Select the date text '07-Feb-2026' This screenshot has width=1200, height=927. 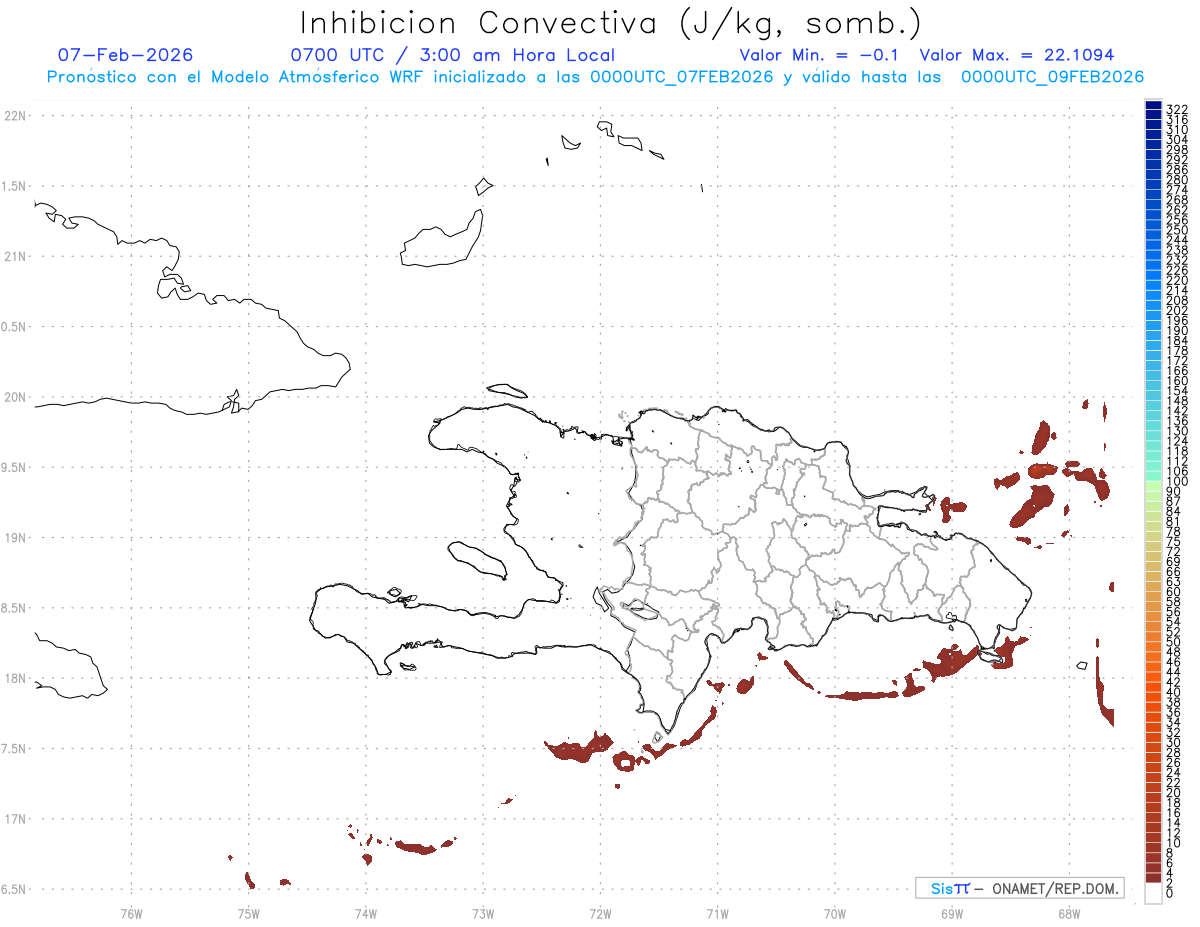126,55
